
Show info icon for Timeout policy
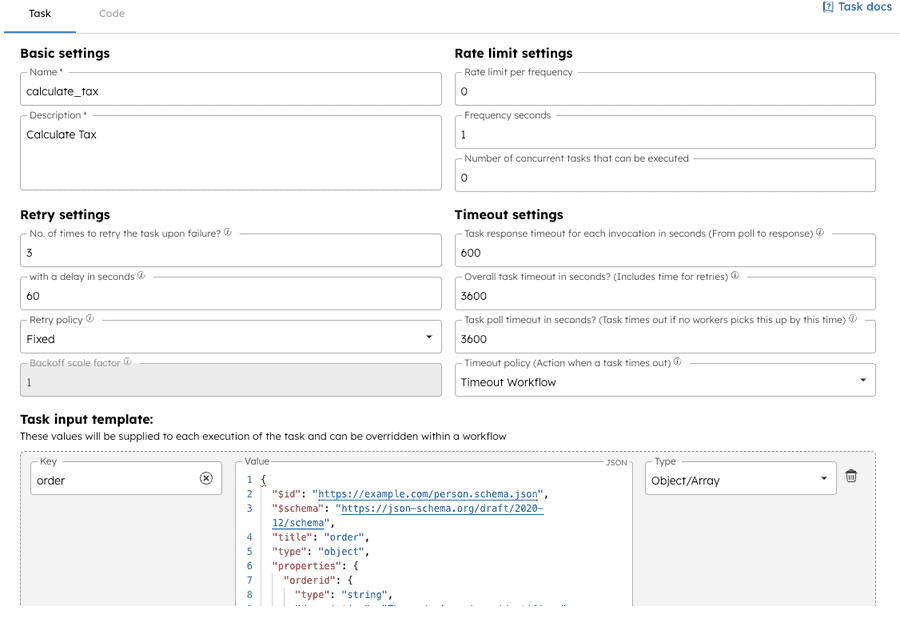[x=677, y=362]
